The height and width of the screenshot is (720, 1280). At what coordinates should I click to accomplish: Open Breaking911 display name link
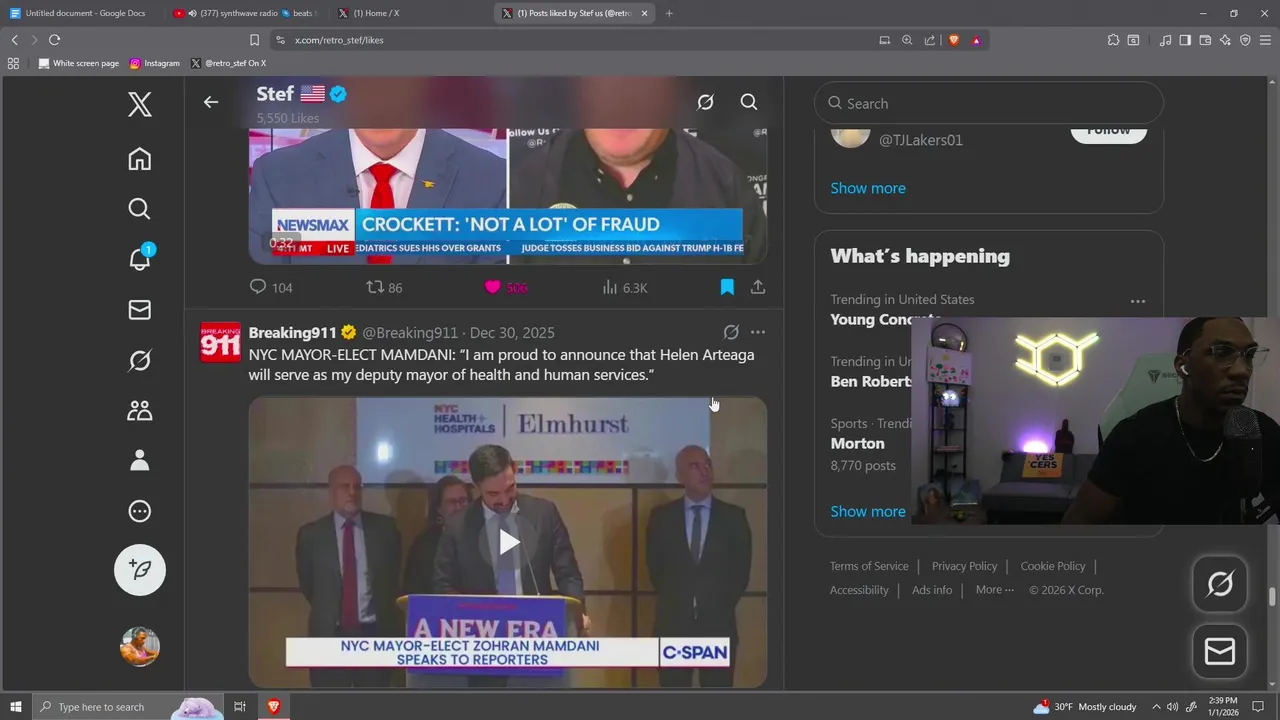point(292,333)
